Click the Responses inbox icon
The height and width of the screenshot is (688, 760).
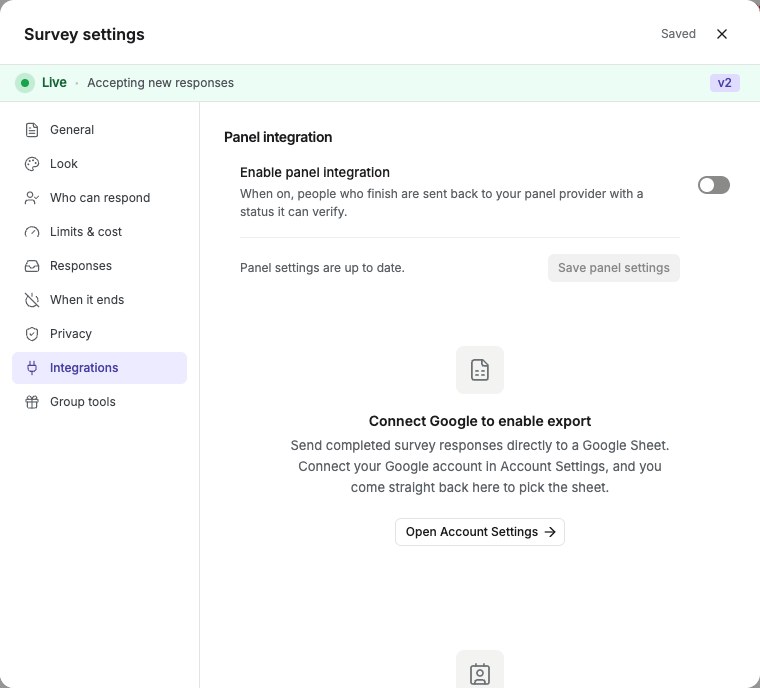32,266
